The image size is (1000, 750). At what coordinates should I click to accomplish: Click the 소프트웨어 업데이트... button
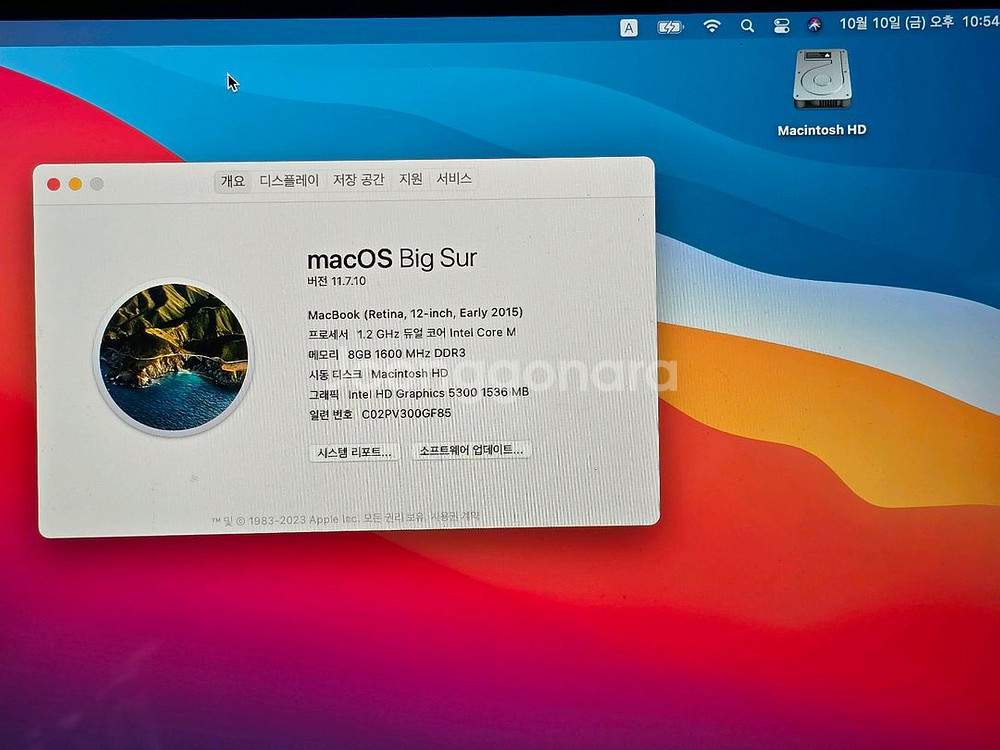pos(471,451)
